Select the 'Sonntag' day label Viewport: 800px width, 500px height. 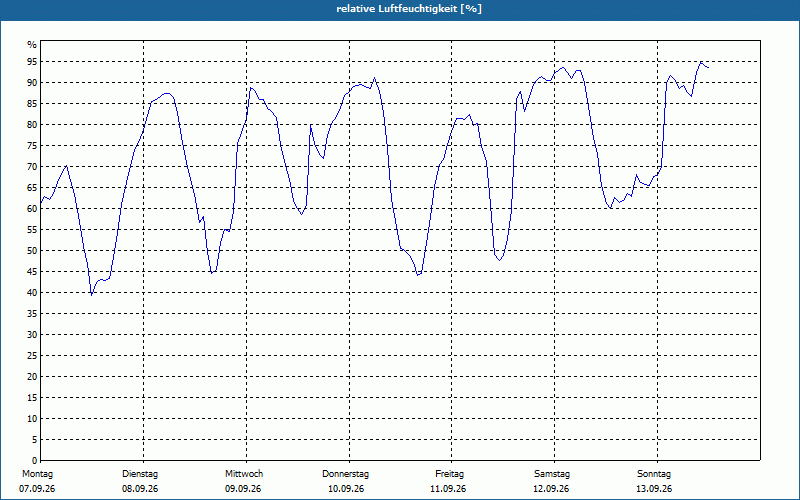(x=654, y=474)
